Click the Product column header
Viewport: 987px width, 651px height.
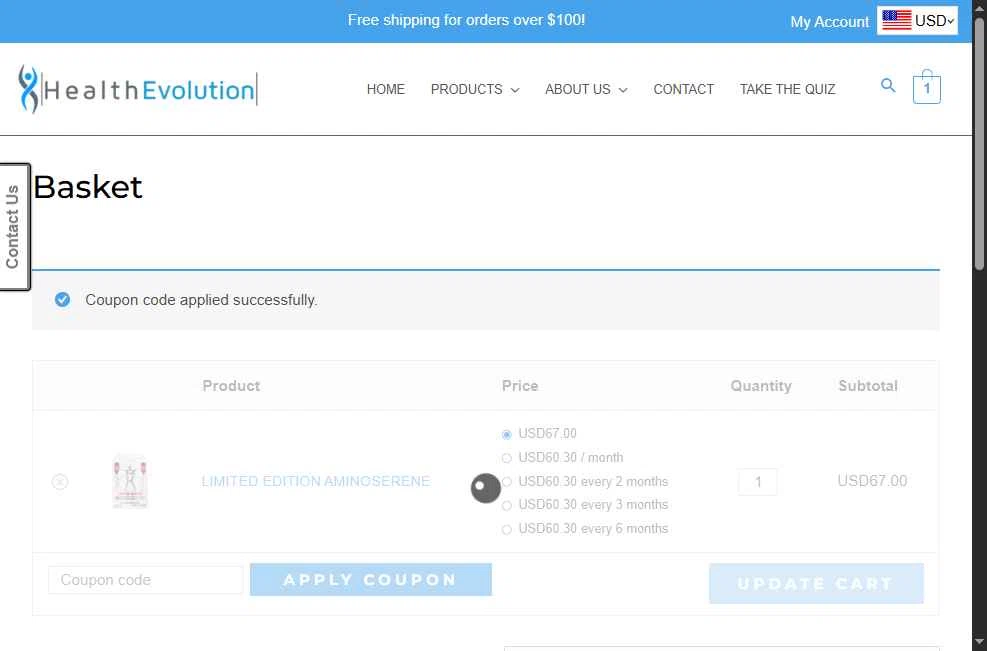(231, 386)
